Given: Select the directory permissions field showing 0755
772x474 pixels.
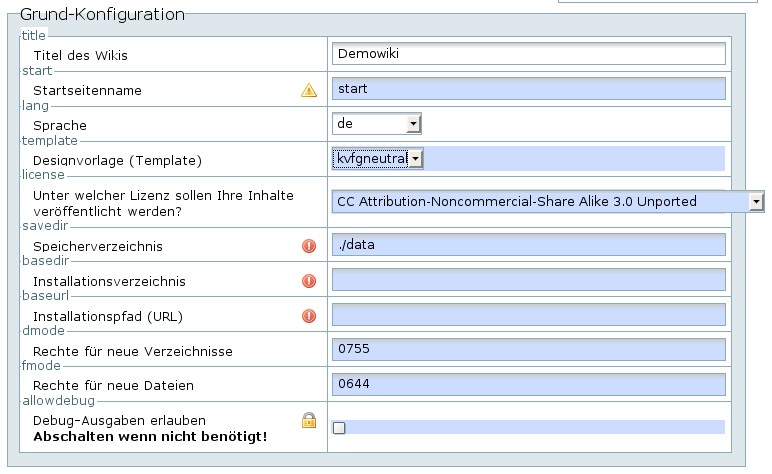Looking at the screenshot, I should point(528,350).
